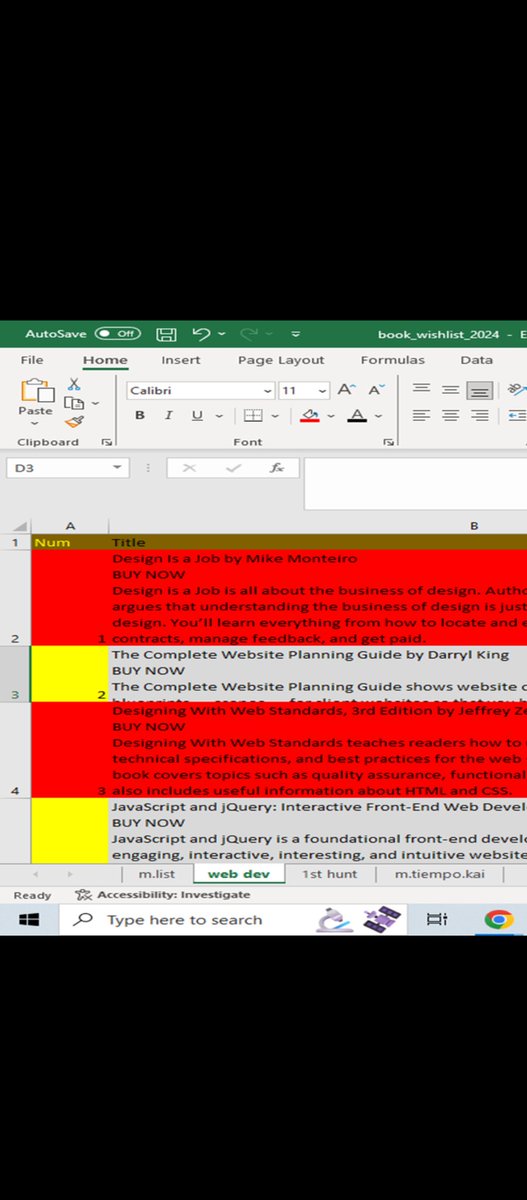This screenshot has width=527, height=1200.
Task: Toggle Bold formatting
Action: point(140,415)
